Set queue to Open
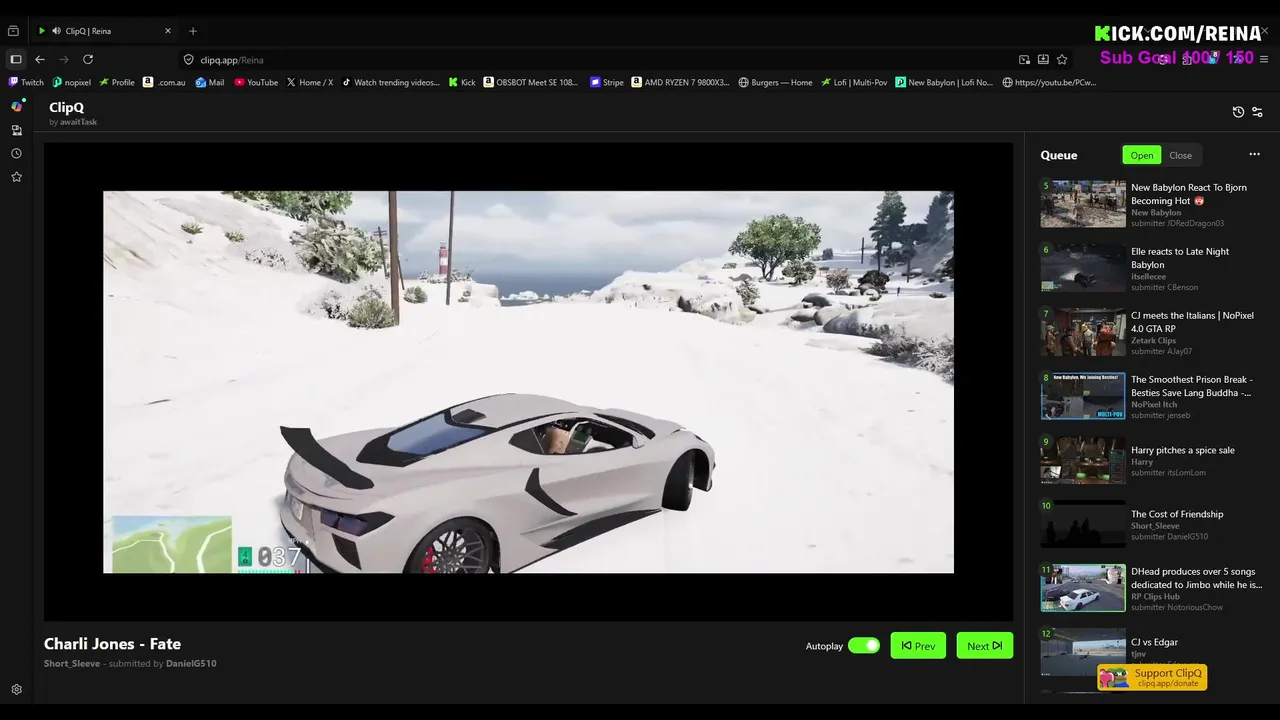The width and height of the screenshot is (1280, 720). point(1142,155)
